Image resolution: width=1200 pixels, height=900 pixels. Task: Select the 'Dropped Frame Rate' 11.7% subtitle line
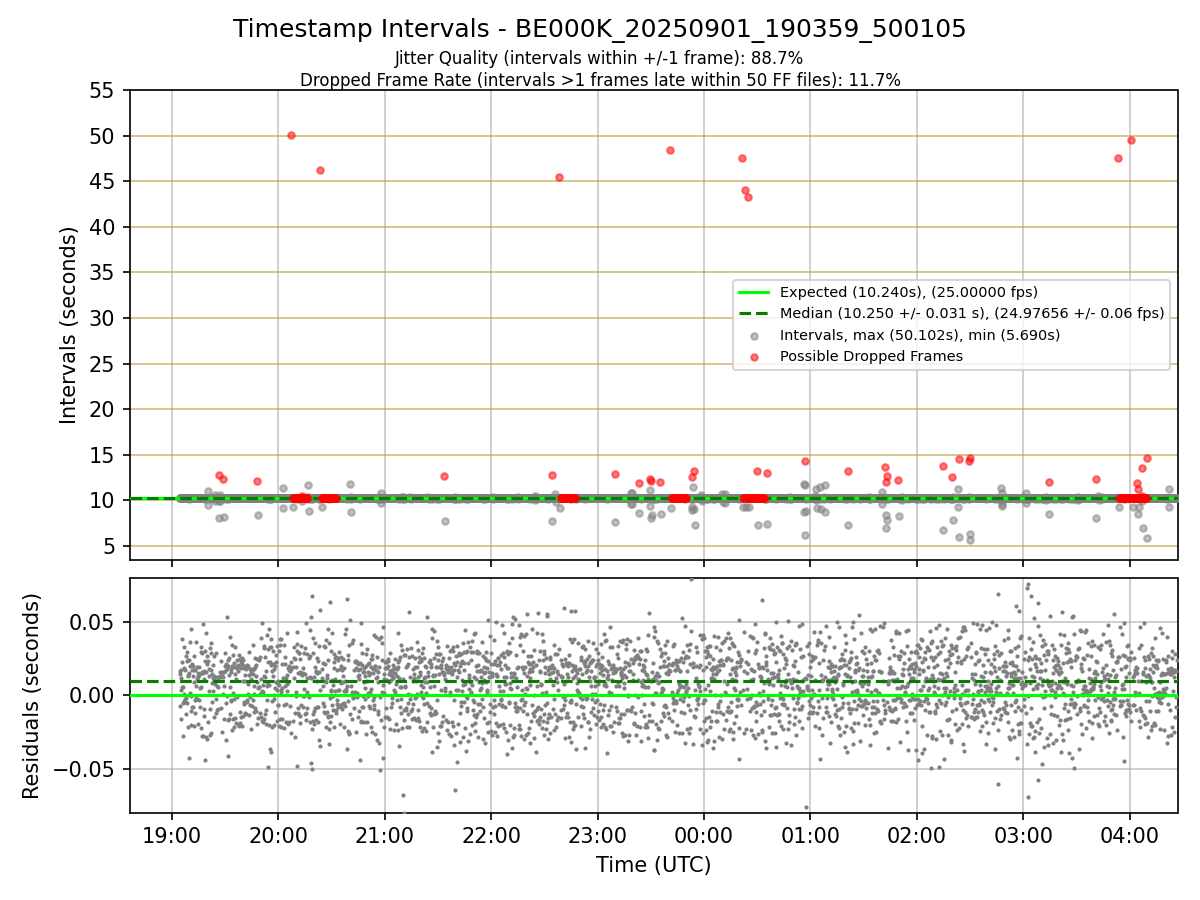[x=600, y=80]
